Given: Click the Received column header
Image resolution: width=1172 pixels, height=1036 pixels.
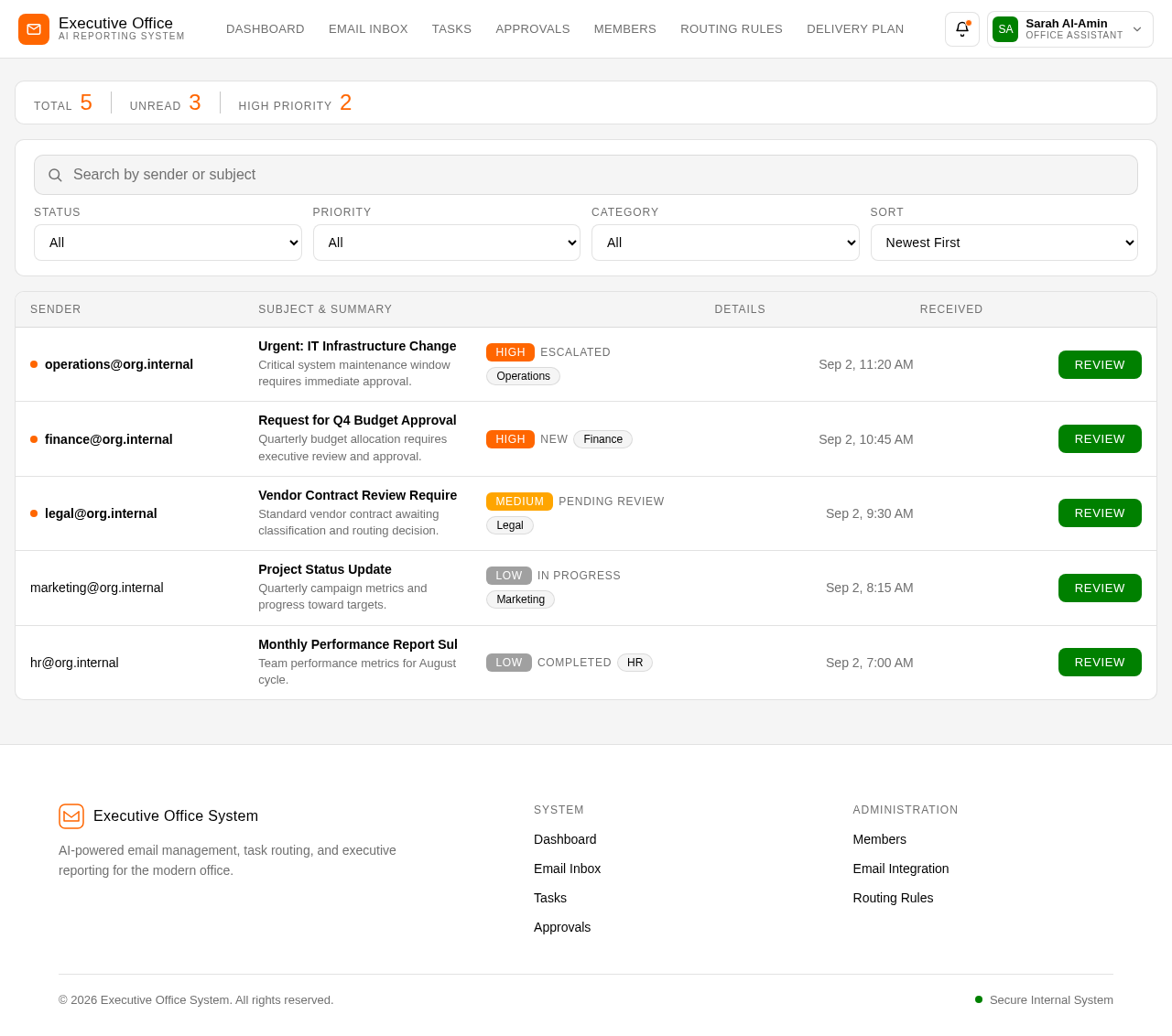Looking at the screenshot, I should pos(951,309).
